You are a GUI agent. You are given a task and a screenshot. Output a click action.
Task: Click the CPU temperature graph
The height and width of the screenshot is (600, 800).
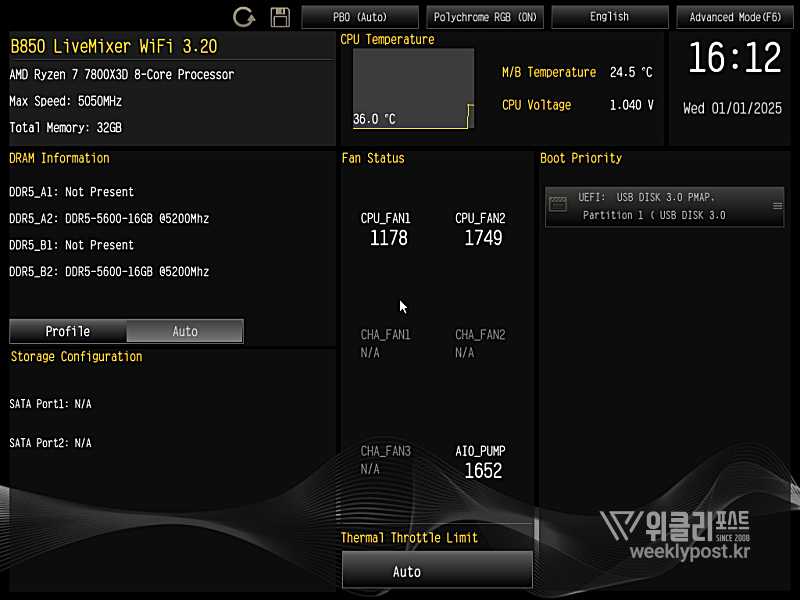click(x=413, y=88)
